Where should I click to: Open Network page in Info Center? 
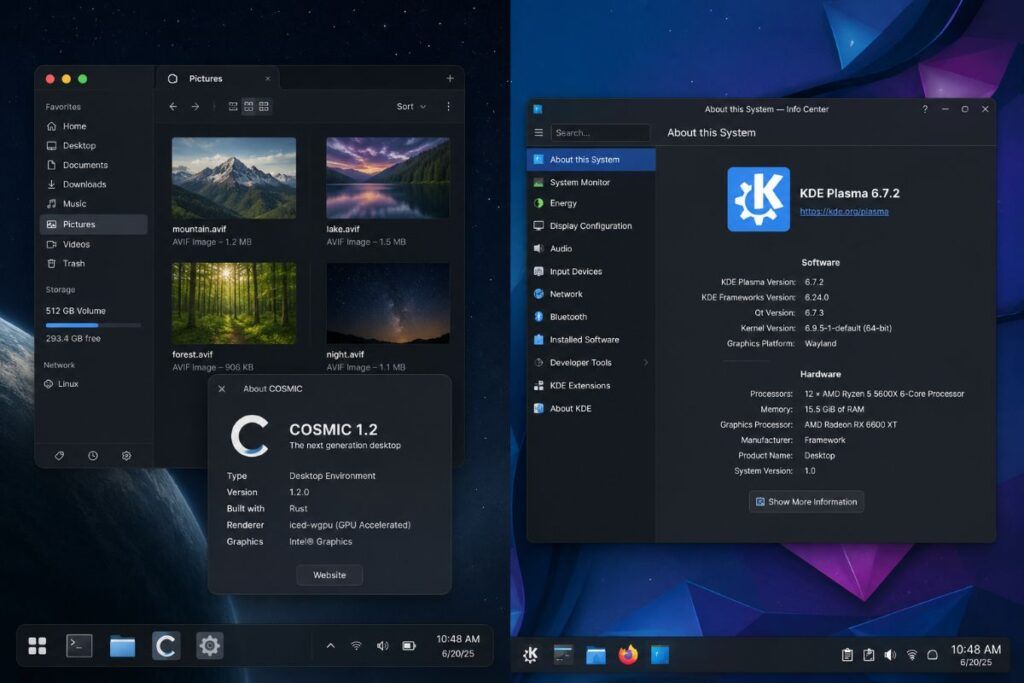[x=591, y=294]
